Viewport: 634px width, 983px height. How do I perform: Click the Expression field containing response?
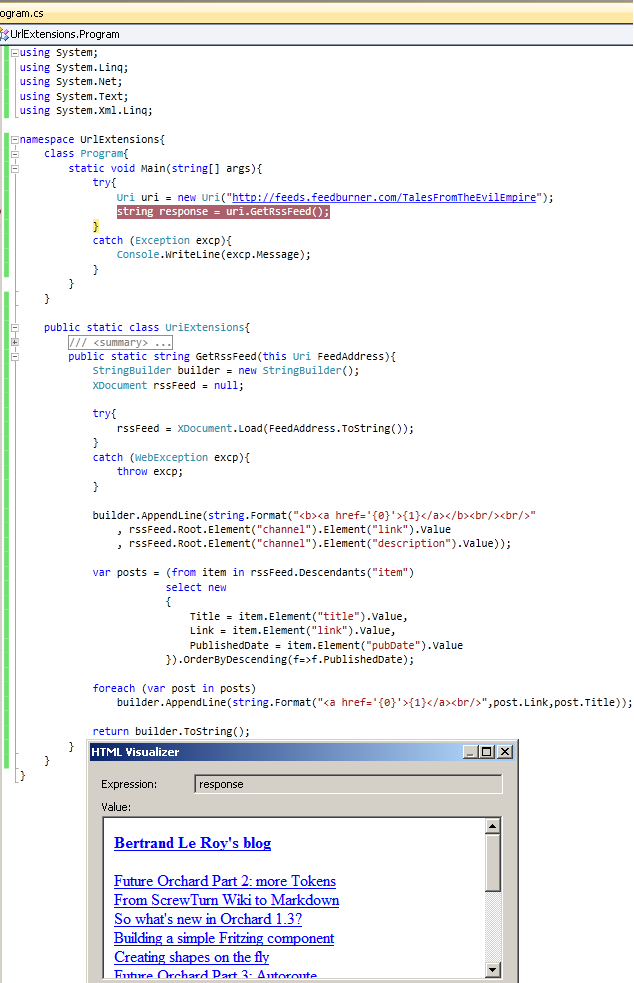tap(347, 784)
